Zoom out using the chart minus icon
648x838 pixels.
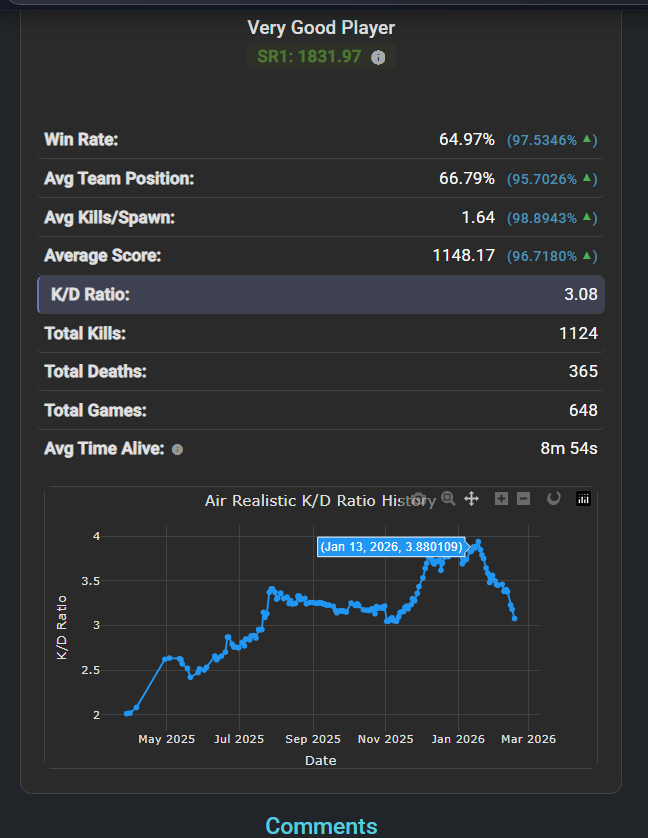523,498
